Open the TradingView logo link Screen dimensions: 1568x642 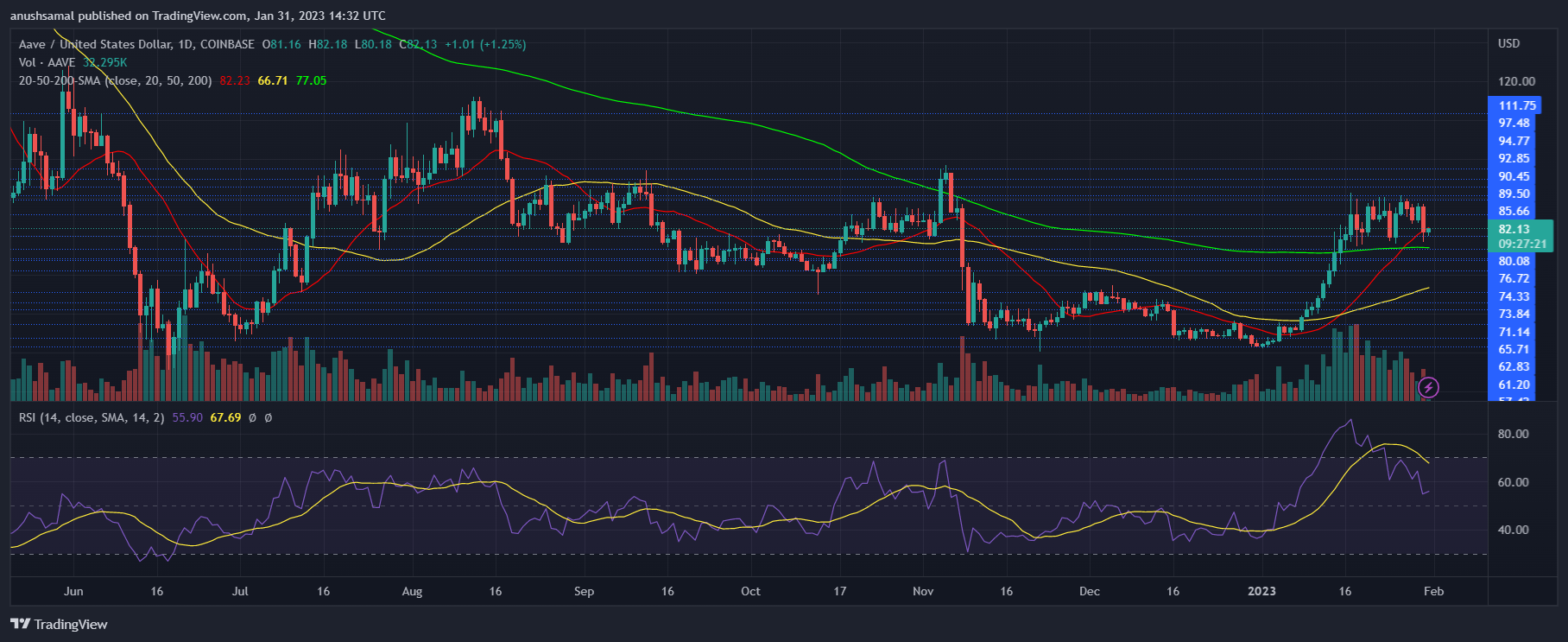pos(59,624)
